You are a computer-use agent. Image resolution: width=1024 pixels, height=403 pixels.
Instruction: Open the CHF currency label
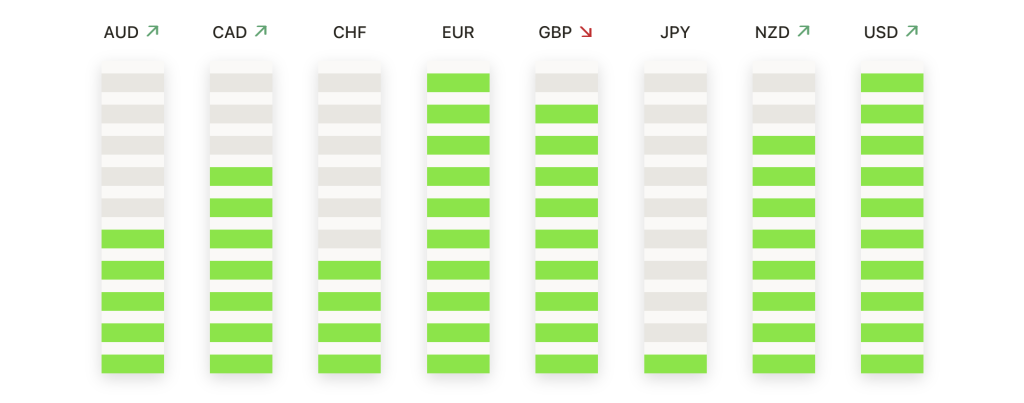(x=349, y=32)
